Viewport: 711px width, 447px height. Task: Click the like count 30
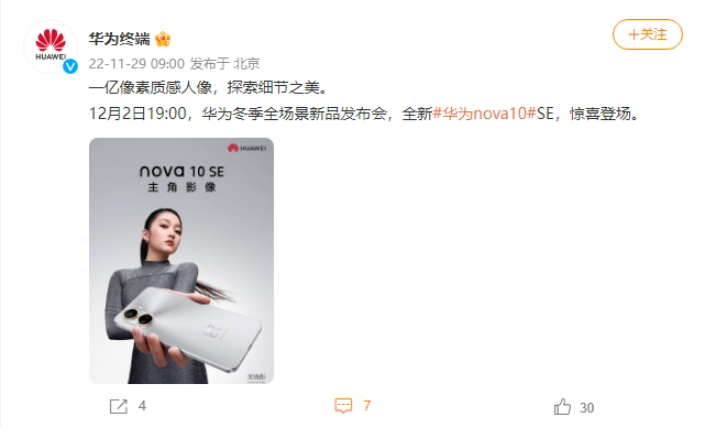click(x=587, y=408)
